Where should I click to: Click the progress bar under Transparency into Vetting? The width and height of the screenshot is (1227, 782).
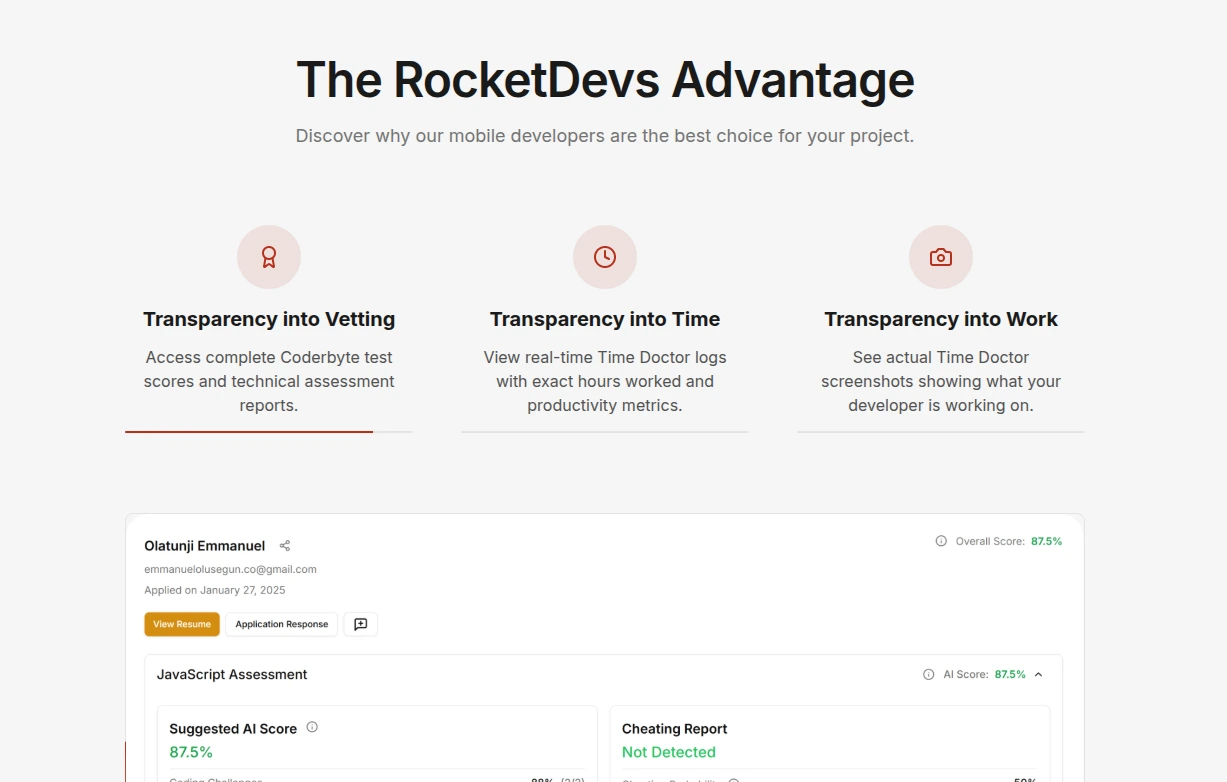tap(269, 432)
